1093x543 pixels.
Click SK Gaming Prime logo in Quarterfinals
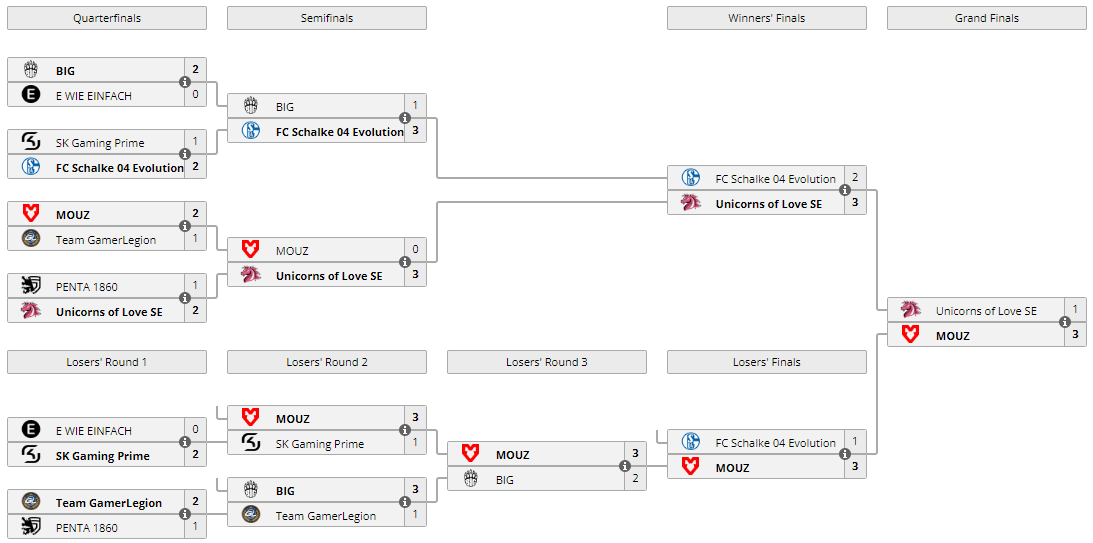pos(30,143)
